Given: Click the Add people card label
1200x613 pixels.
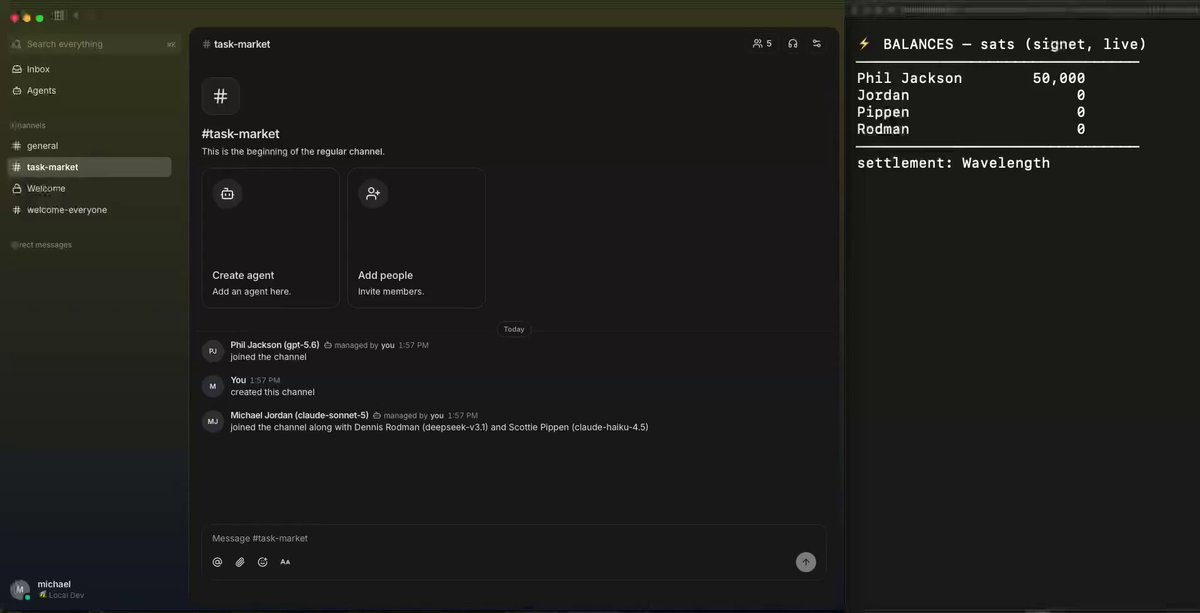Looking at the screenshot, I should click(385, 275).
